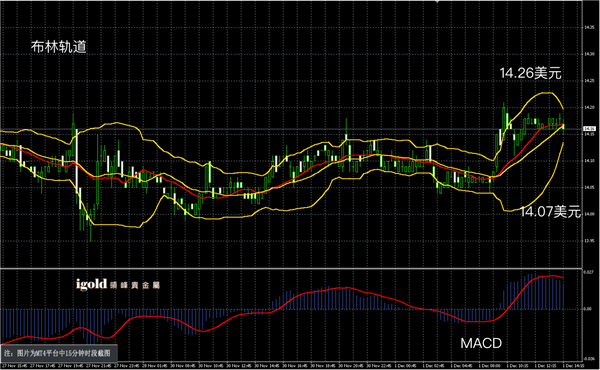Click the current price tag on price axis
Viewport: 600px width, 370px height.
(x=590, y=129)
